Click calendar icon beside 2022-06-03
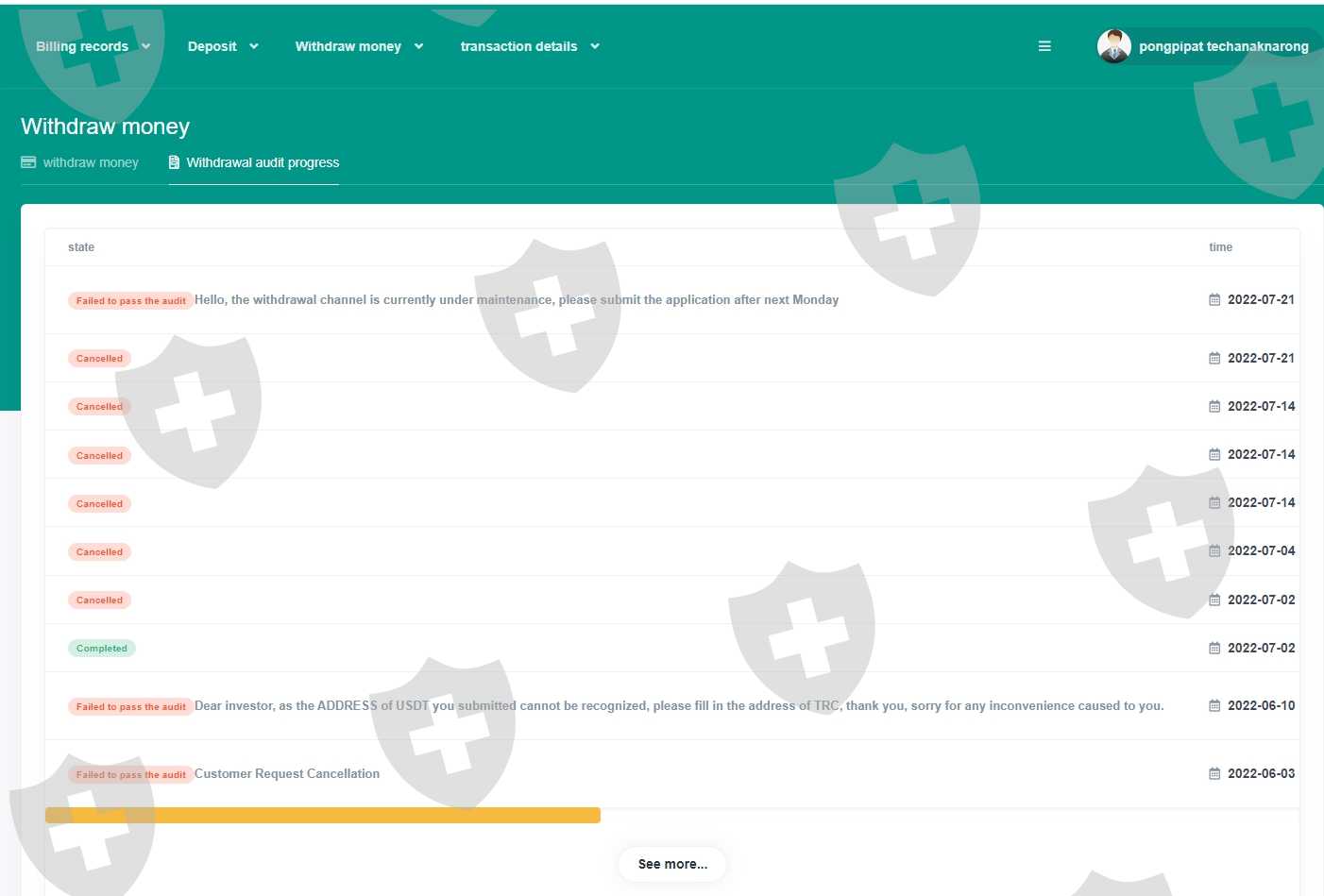This screenshot has width=1324, height=896. point(1214,773)
